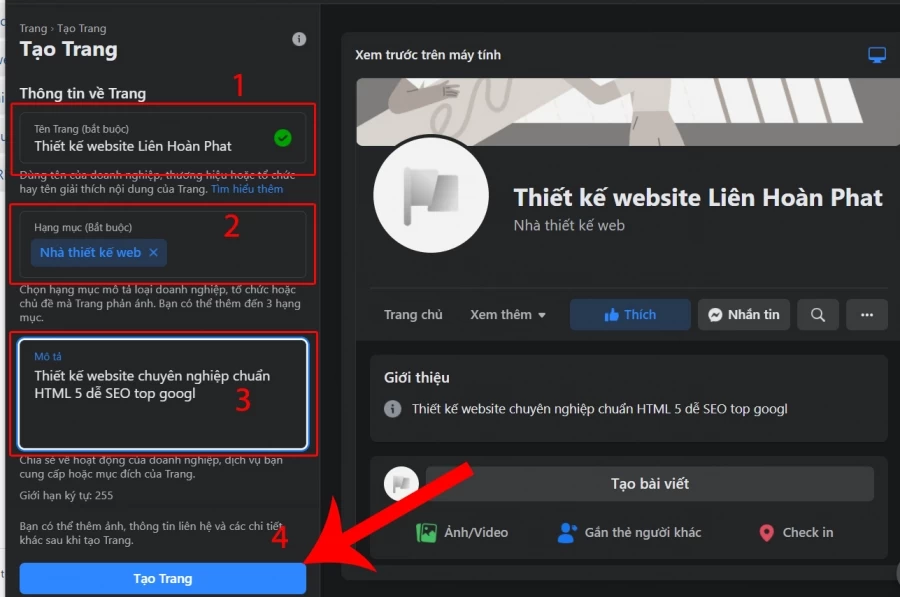Click the Tạo bài viết box
Image resolution: width=900 pixels, height=597 pixels.
[650, 483]
